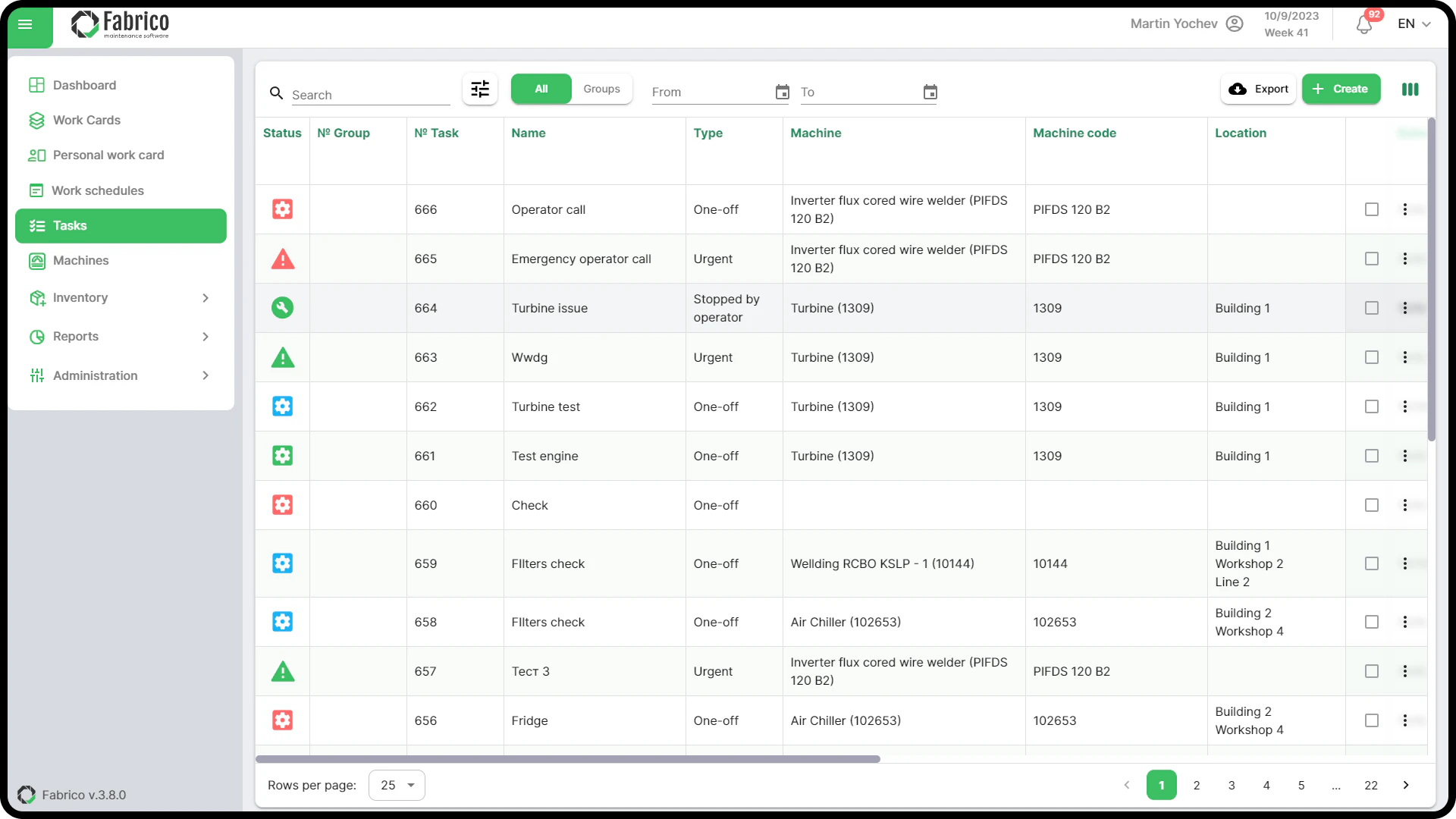Expand the Inventory section

point(120,298)
